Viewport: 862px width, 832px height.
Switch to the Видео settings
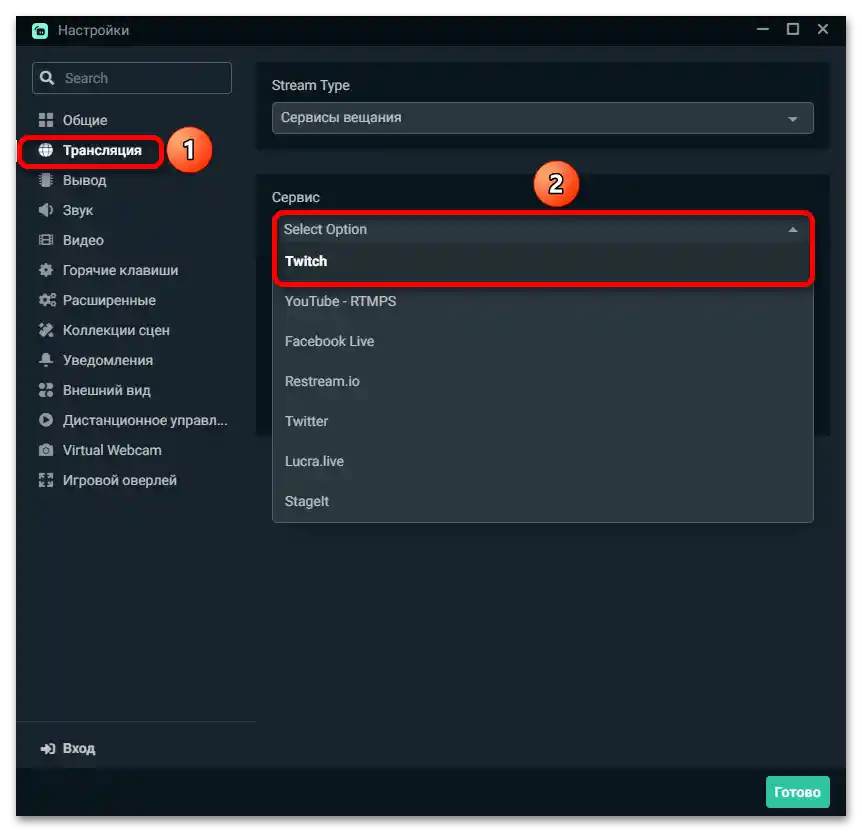click(x=83, y=240)
